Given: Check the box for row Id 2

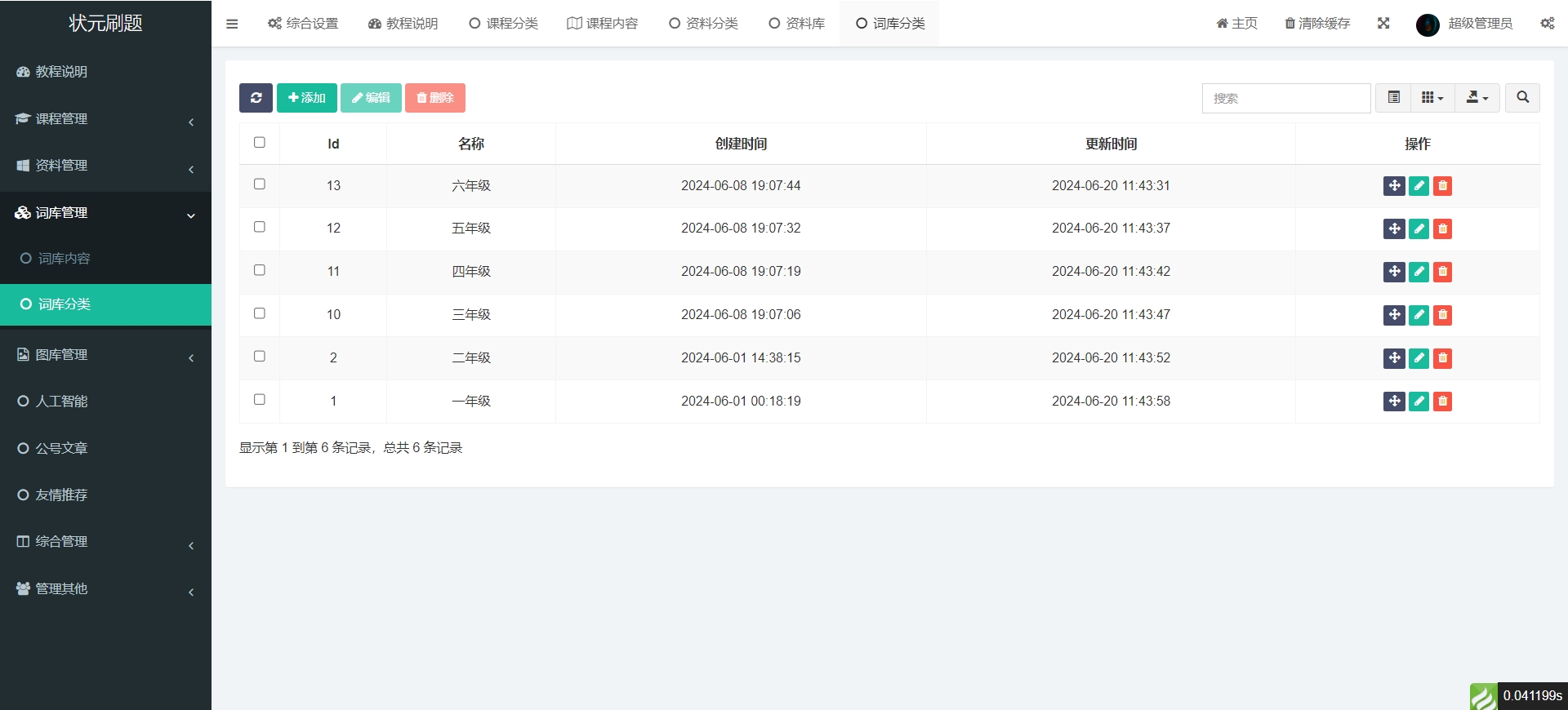Looking at the screenshot, I should point(260,356).
